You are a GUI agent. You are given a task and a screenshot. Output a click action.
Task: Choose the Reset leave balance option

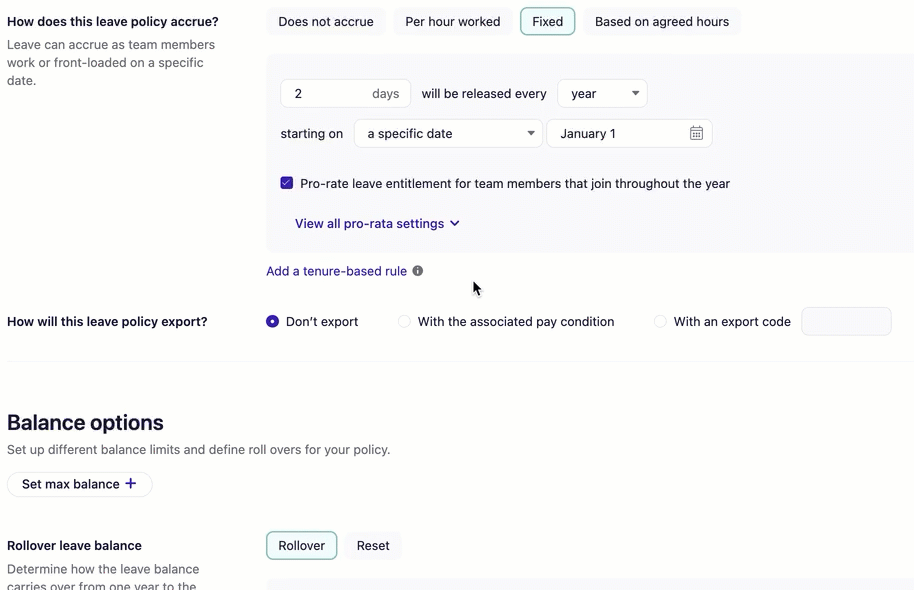pos(373,546)
